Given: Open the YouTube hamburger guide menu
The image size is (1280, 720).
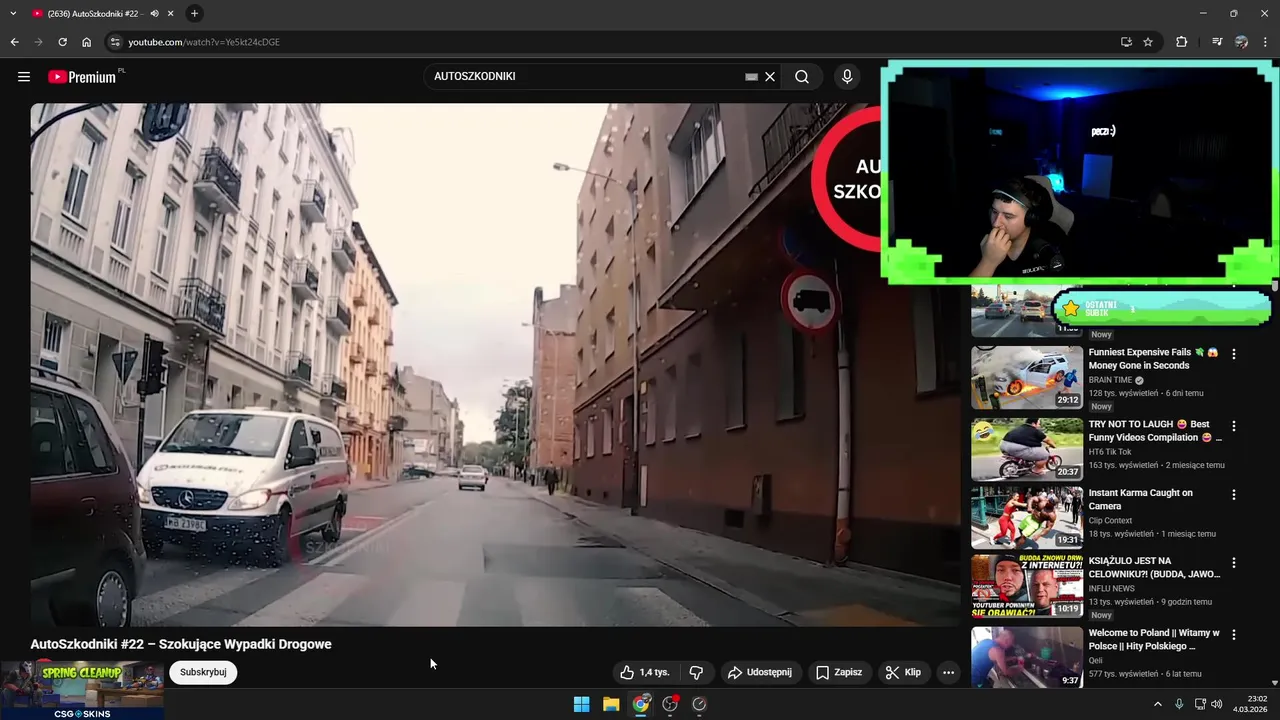Looking at the screenshot, I should [24, 76].
